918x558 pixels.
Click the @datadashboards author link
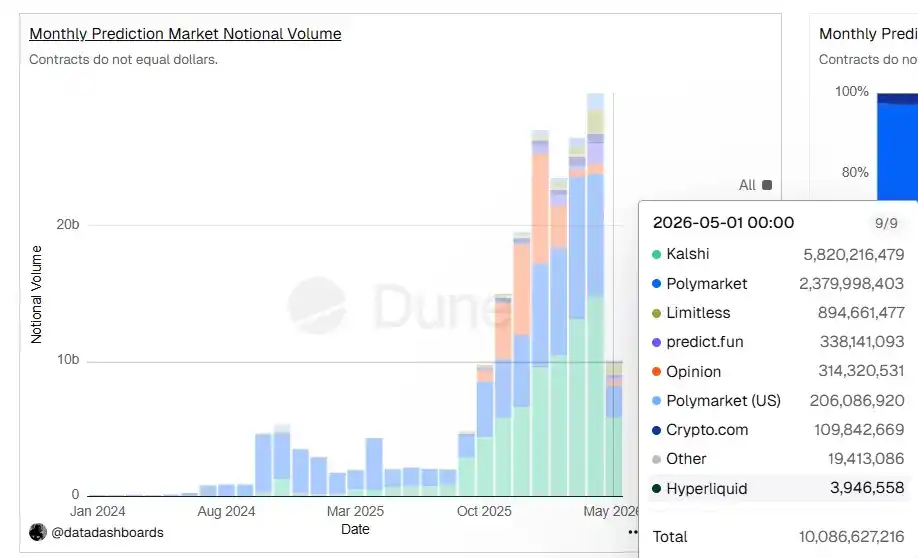107,532
